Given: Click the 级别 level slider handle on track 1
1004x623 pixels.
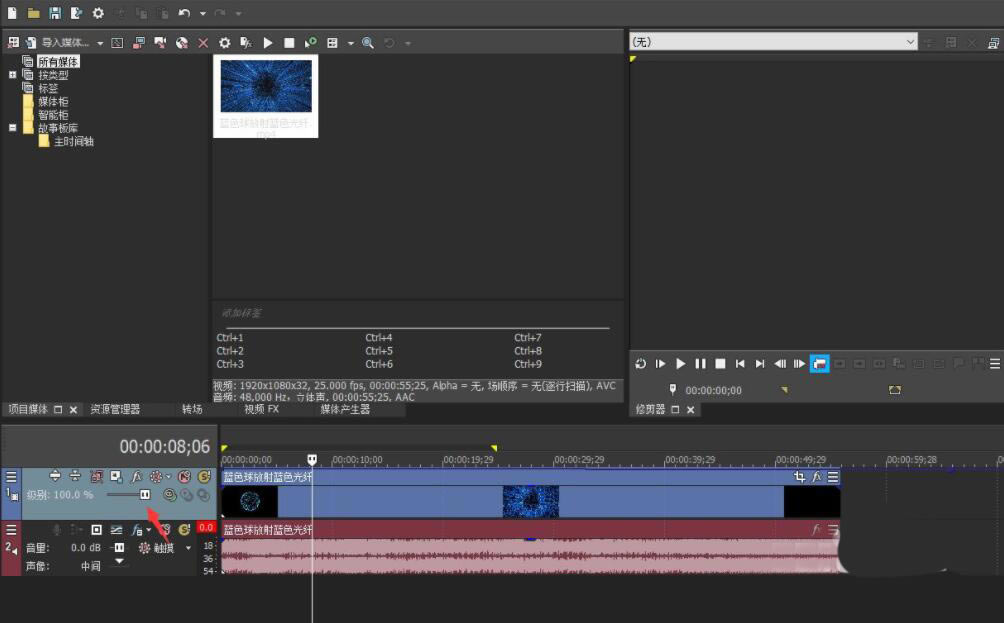Looking at the screenshot, I should [x=144, y=494].
